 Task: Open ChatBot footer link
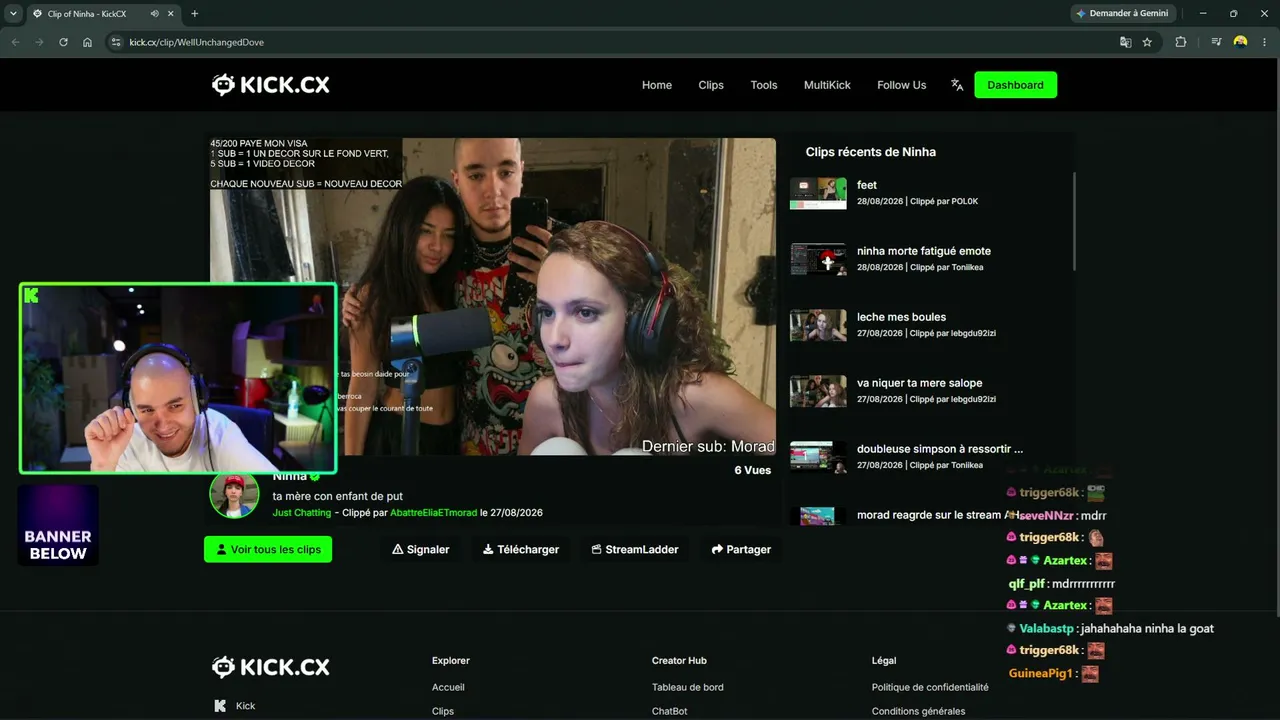click(669, 711)
